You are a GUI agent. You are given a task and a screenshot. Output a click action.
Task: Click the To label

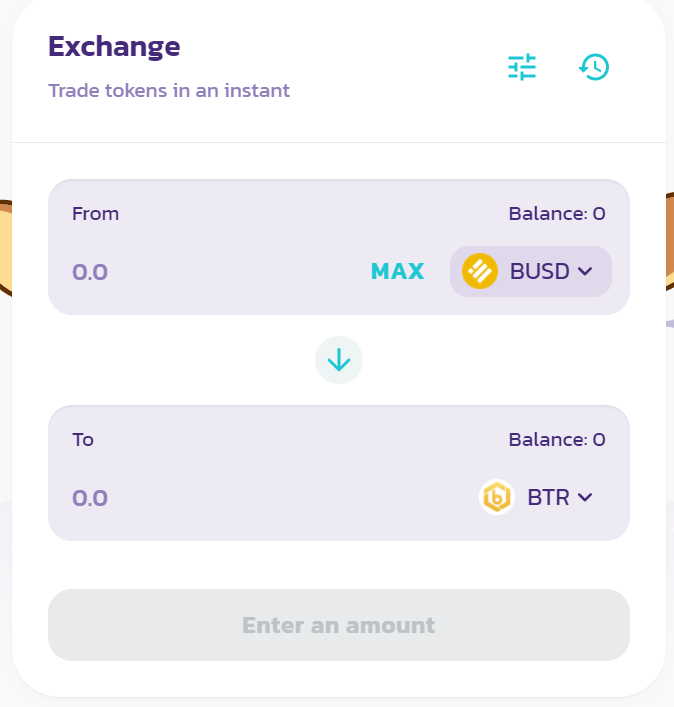pyautogui.click(x=83, y=440)
